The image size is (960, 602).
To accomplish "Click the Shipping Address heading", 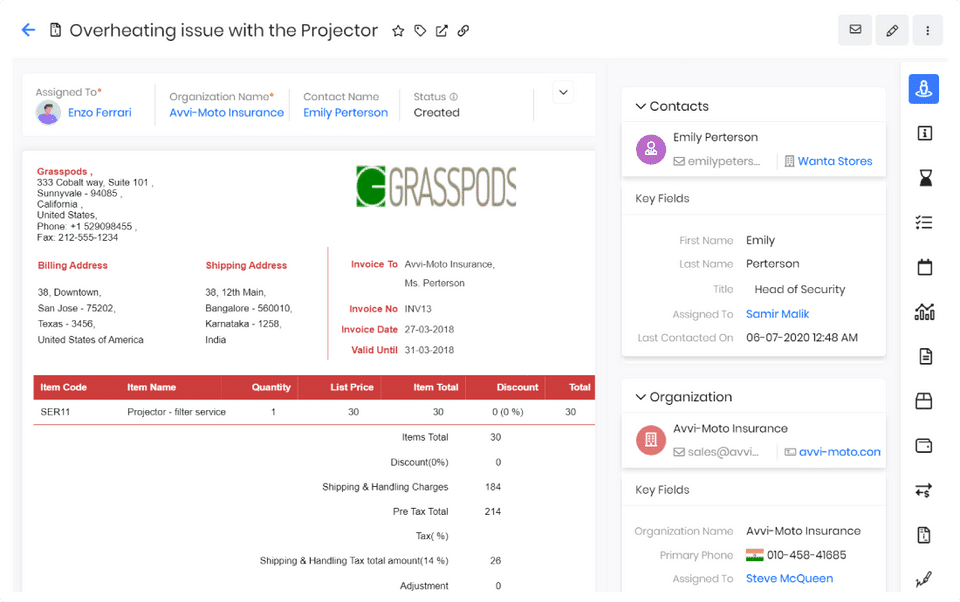I will click(246, 266).
